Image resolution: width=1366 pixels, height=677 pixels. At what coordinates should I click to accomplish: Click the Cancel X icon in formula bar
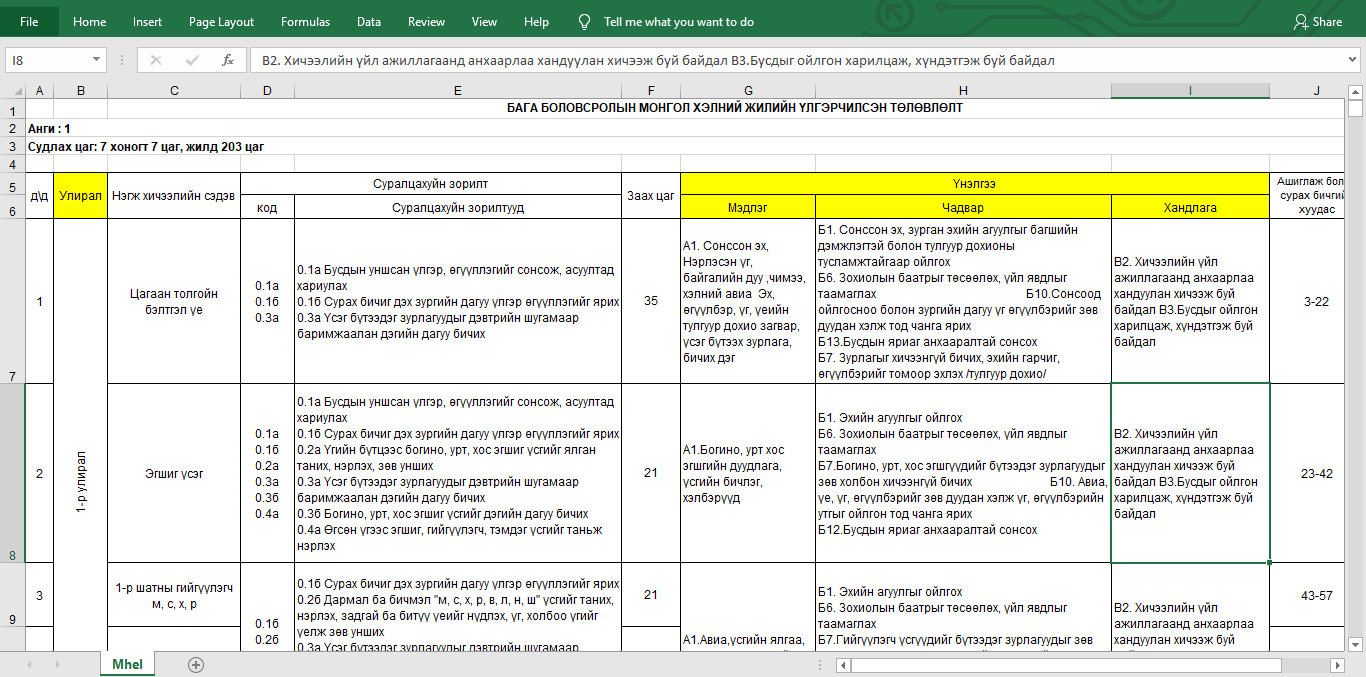pos(156,60)
